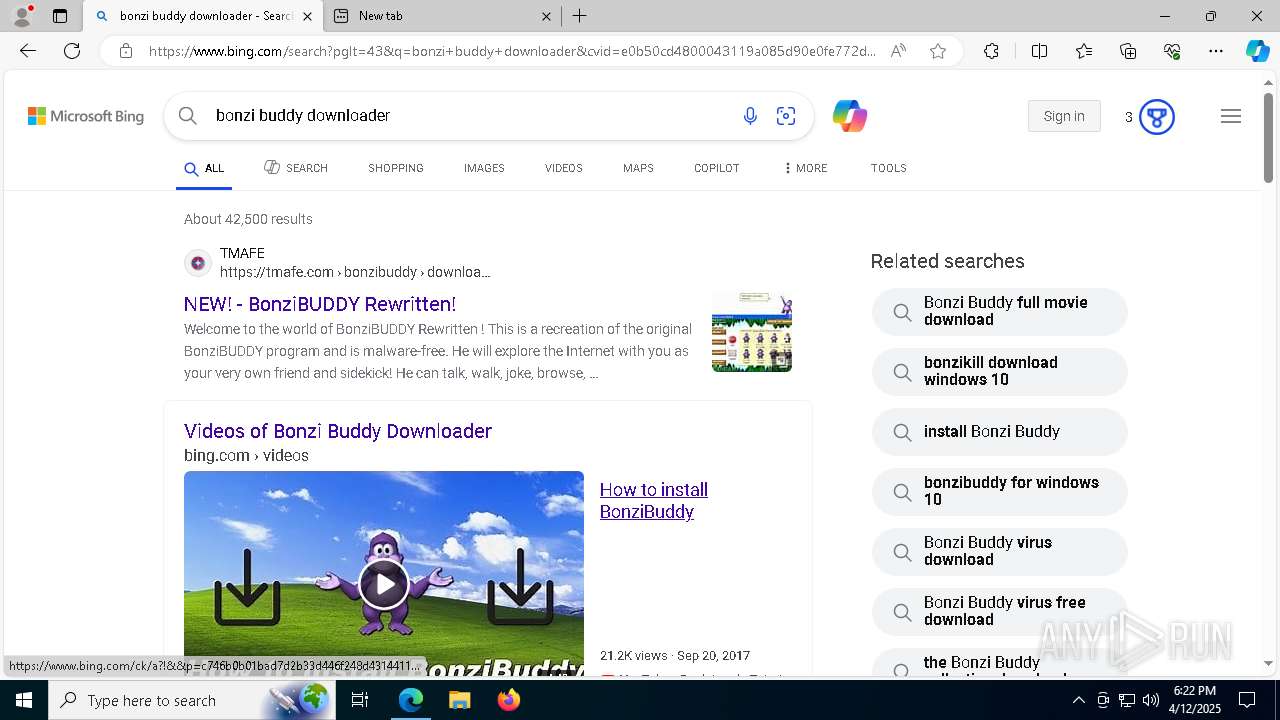
Task: Click the taskbar search box
Action: click(x=192, y=700)
